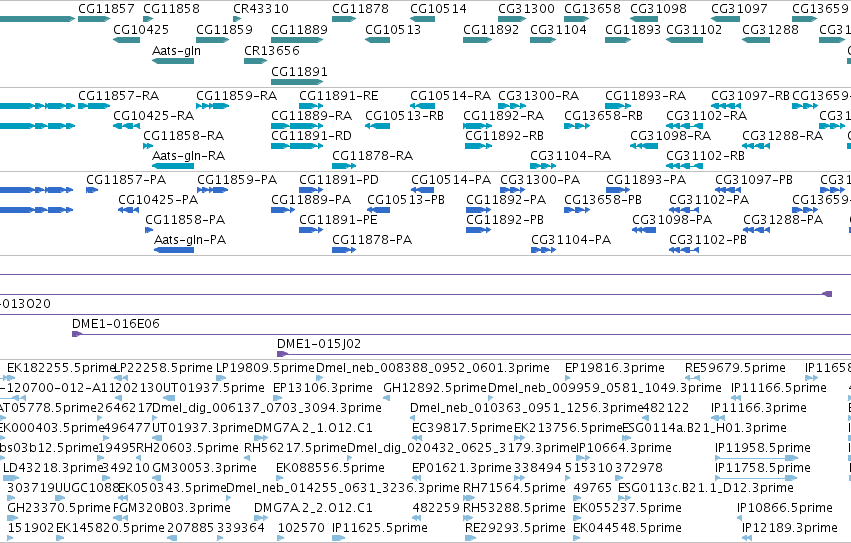Select the CG11859-PA protein label

click(237, 180)
